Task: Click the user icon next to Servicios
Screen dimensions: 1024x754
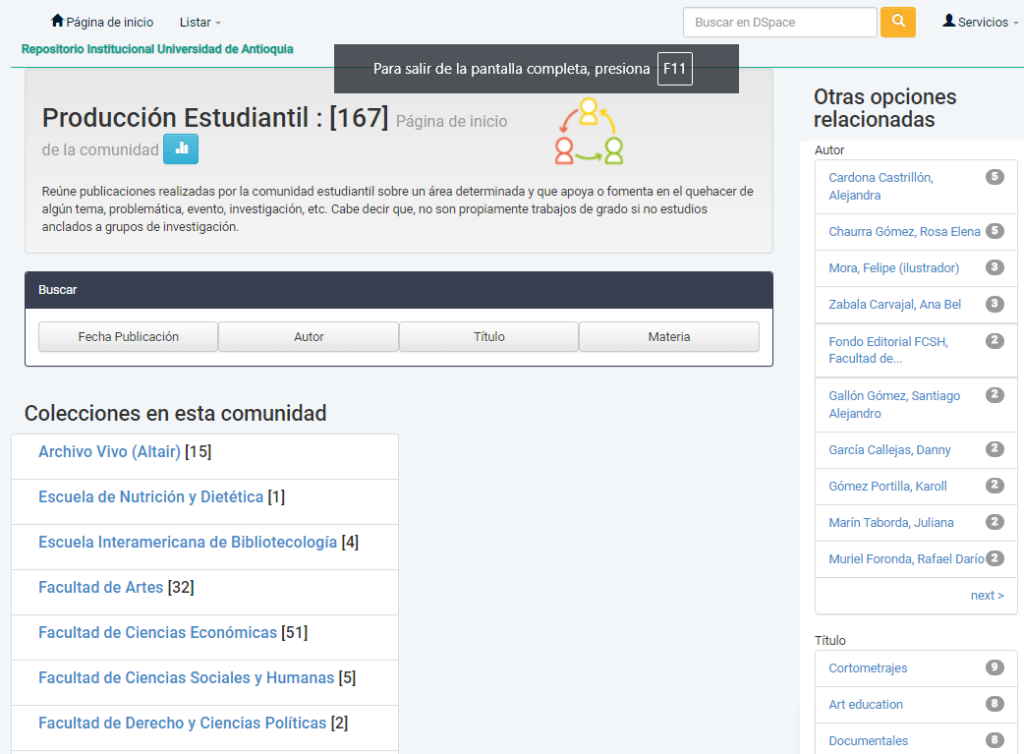Action: click(948, 21)
